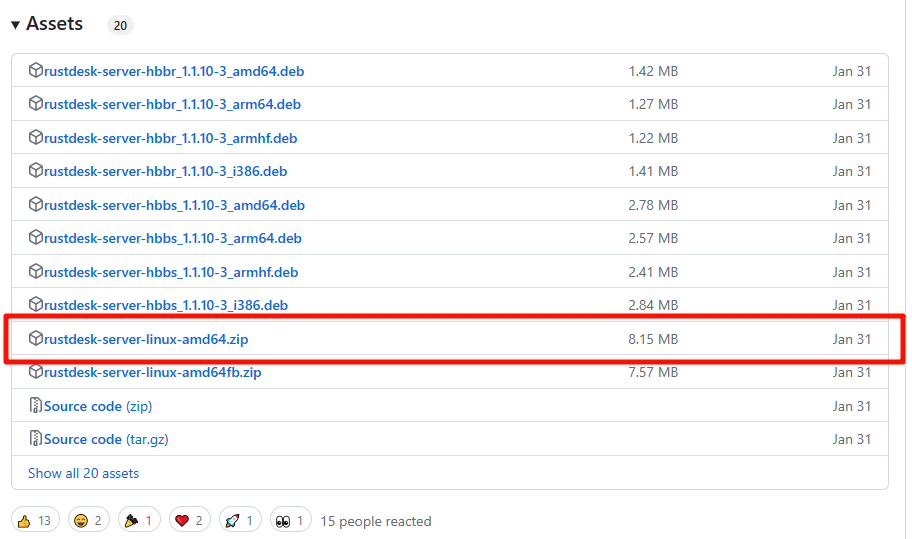The height and width of the screenshot is (539, 912).
Task: Download rustdesk-server-hbbs_1.1.10-3_amd64.deb
Action: (x=174, y=205)
